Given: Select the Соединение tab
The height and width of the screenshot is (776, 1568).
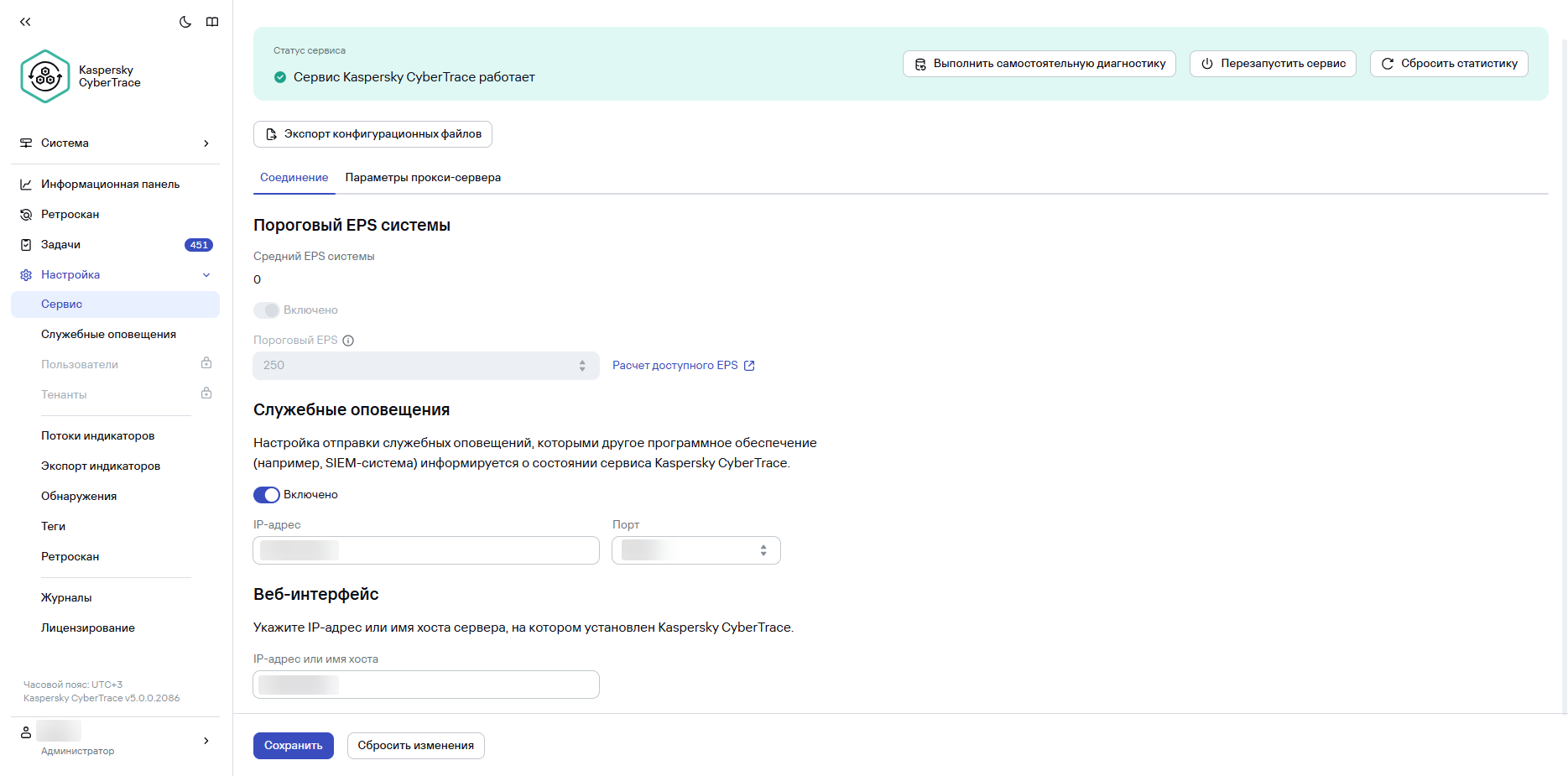Looking at the screenshot, I should 294,177.
